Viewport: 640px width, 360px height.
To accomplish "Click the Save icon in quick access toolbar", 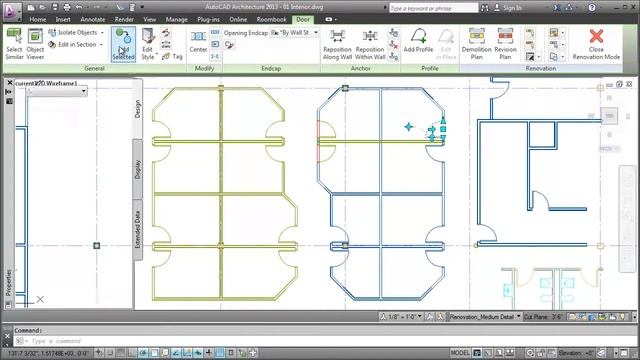I will [x=55, y=7].
